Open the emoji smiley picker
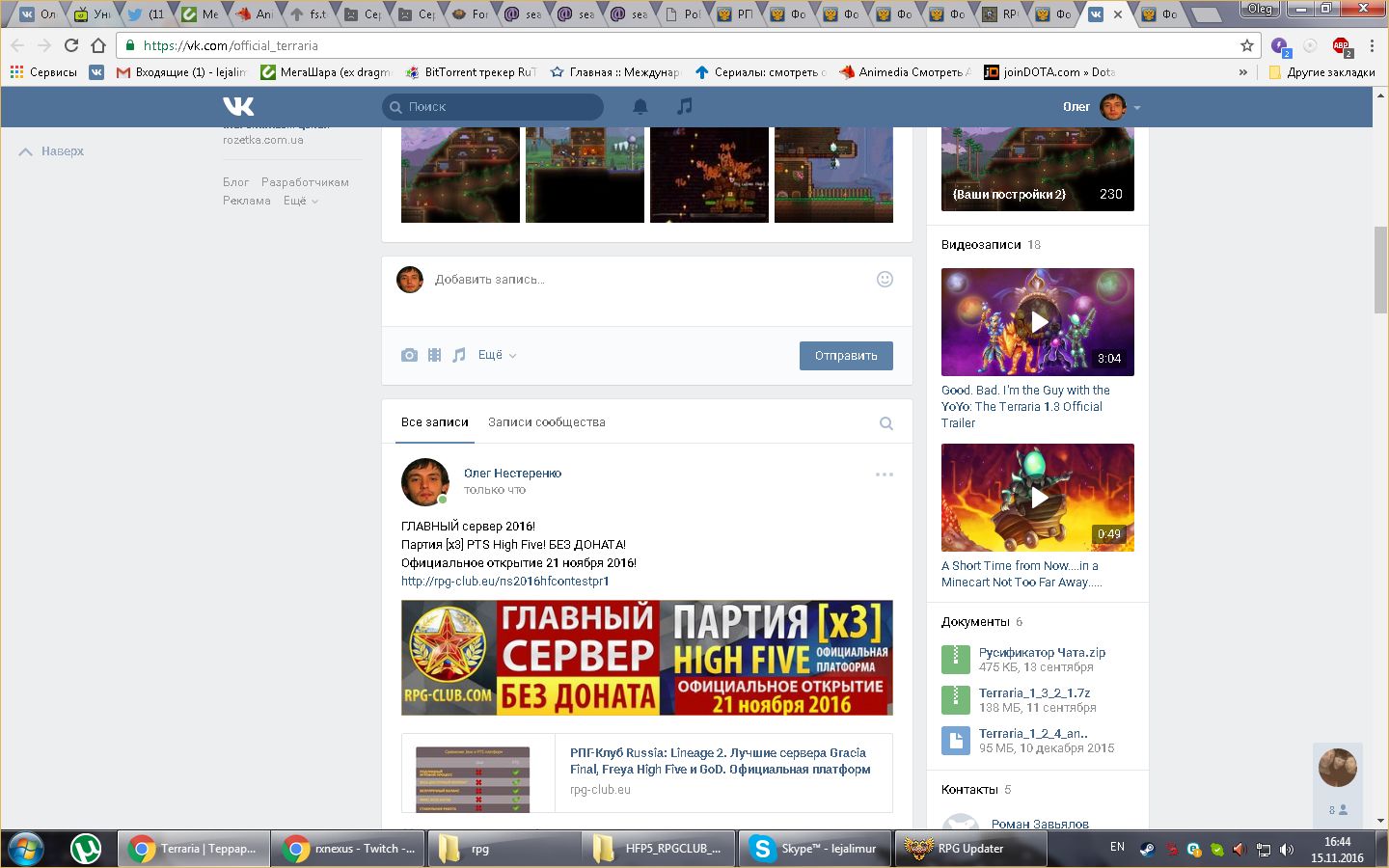 click(x=885, y=279)
